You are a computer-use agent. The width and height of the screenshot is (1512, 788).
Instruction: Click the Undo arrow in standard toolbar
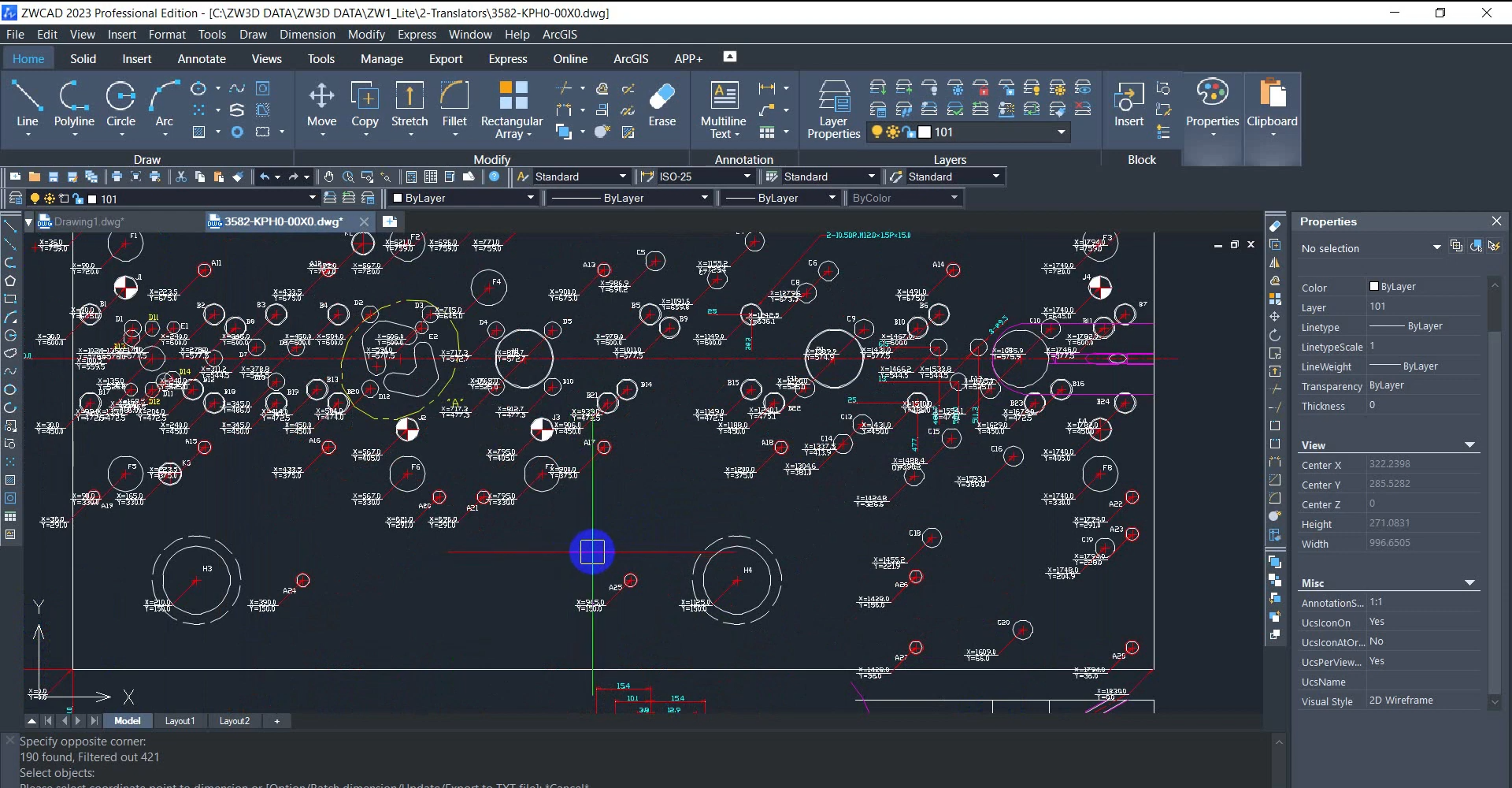[265, 177]
